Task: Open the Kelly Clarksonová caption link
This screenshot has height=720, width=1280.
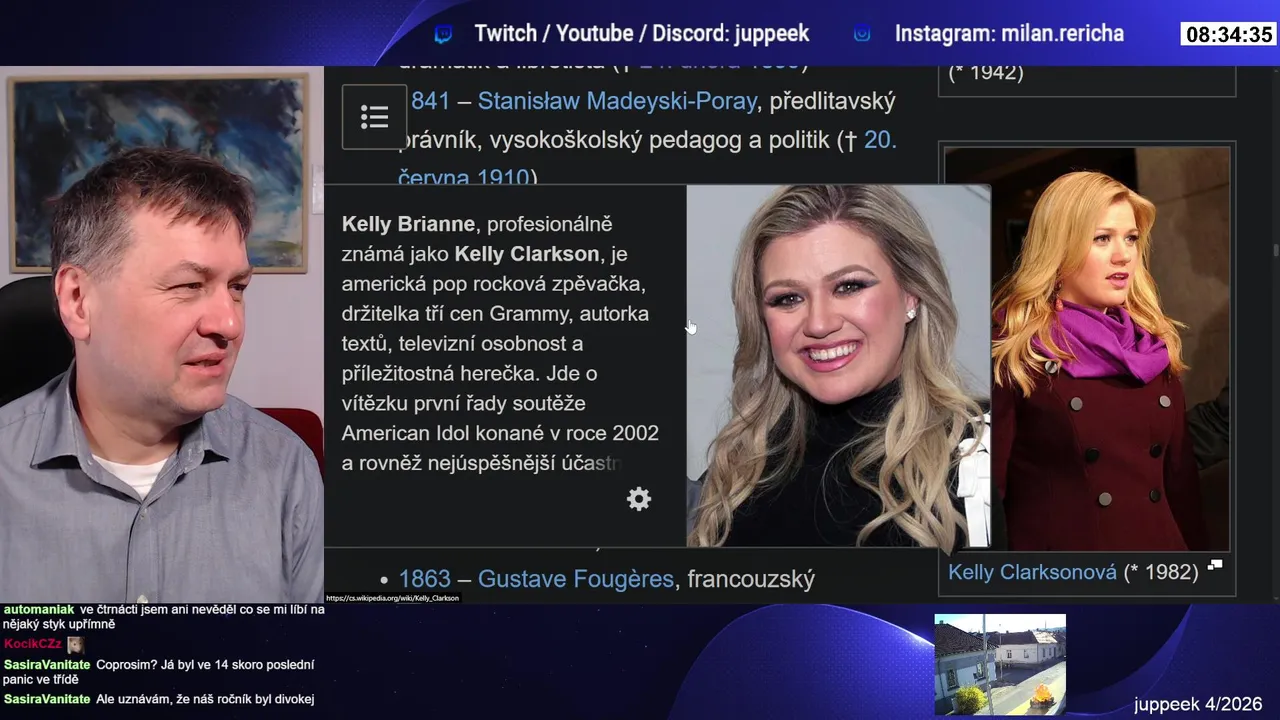Action: click(1032, 572)
